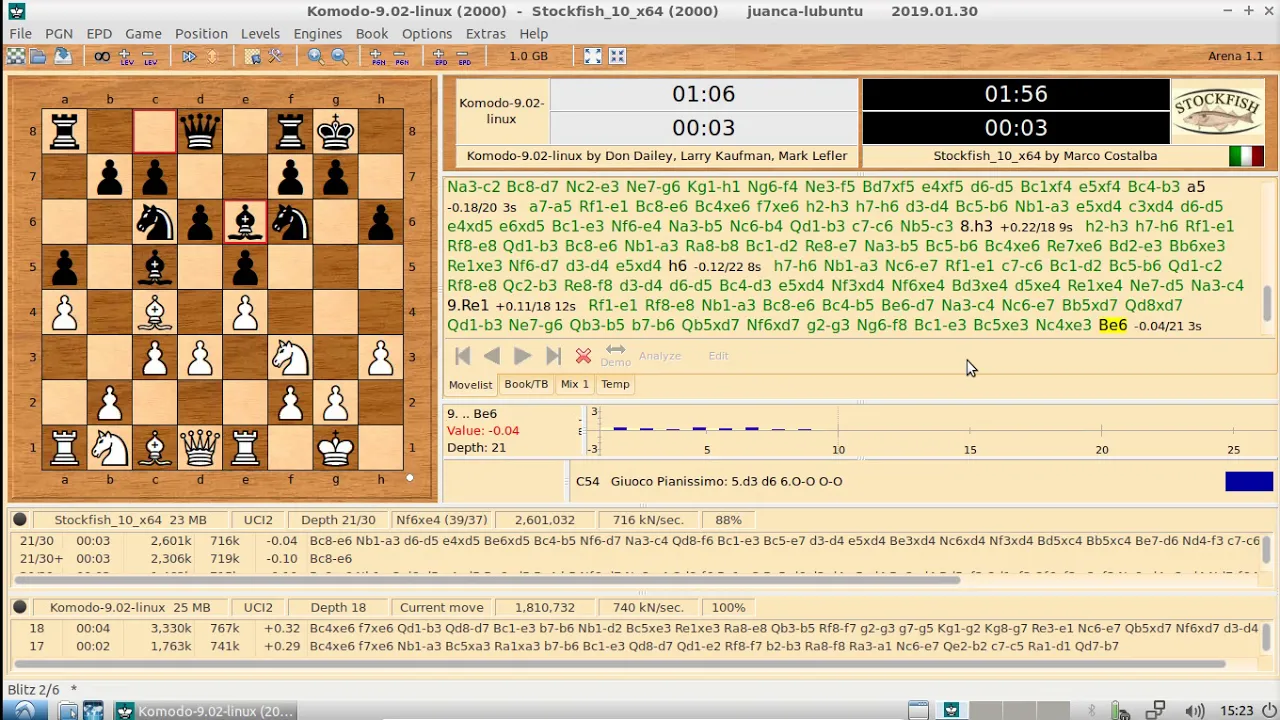Open the Extras menu

point(486,33)
